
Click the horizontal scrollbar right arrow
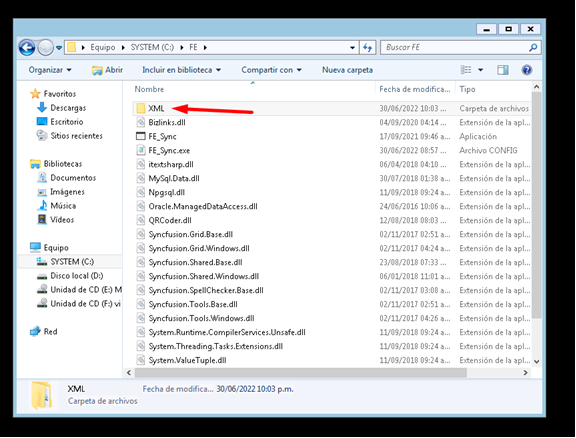(x=525, y=373)
